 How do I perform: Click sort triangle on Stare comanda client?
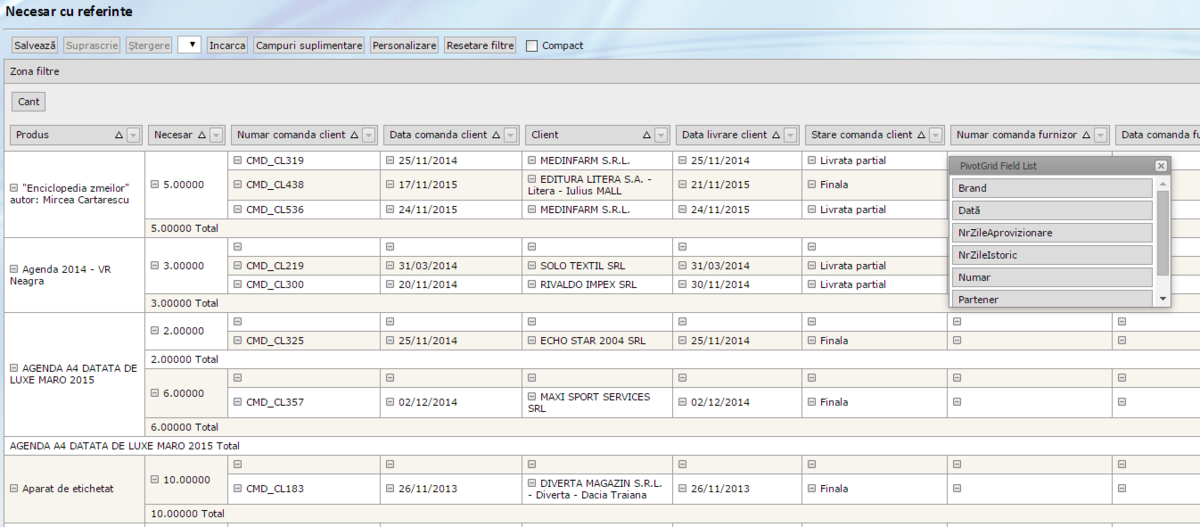point(921,135)
